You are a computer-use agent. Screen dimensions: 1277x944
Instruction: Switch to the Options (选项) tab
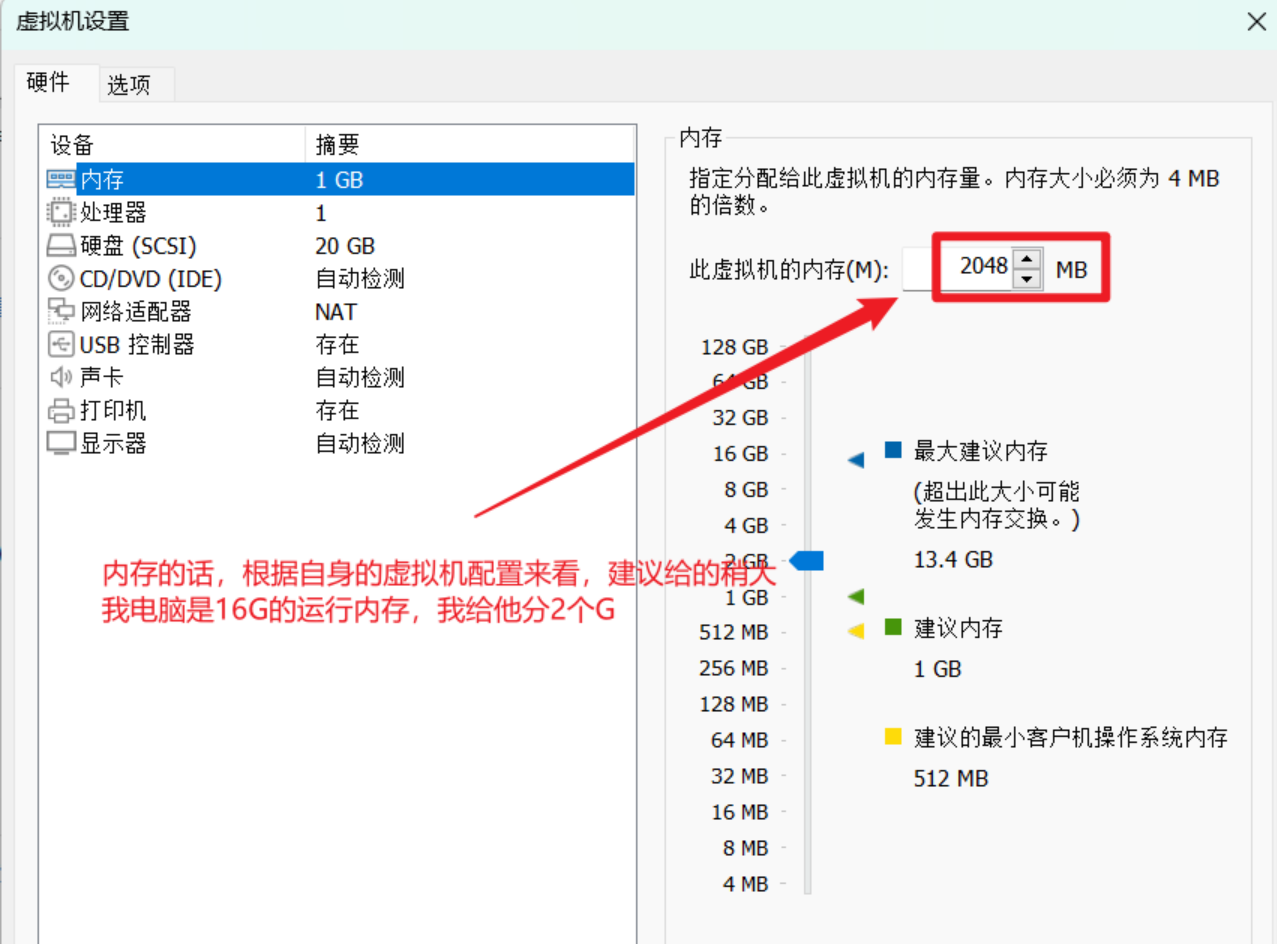coord(129,85)
